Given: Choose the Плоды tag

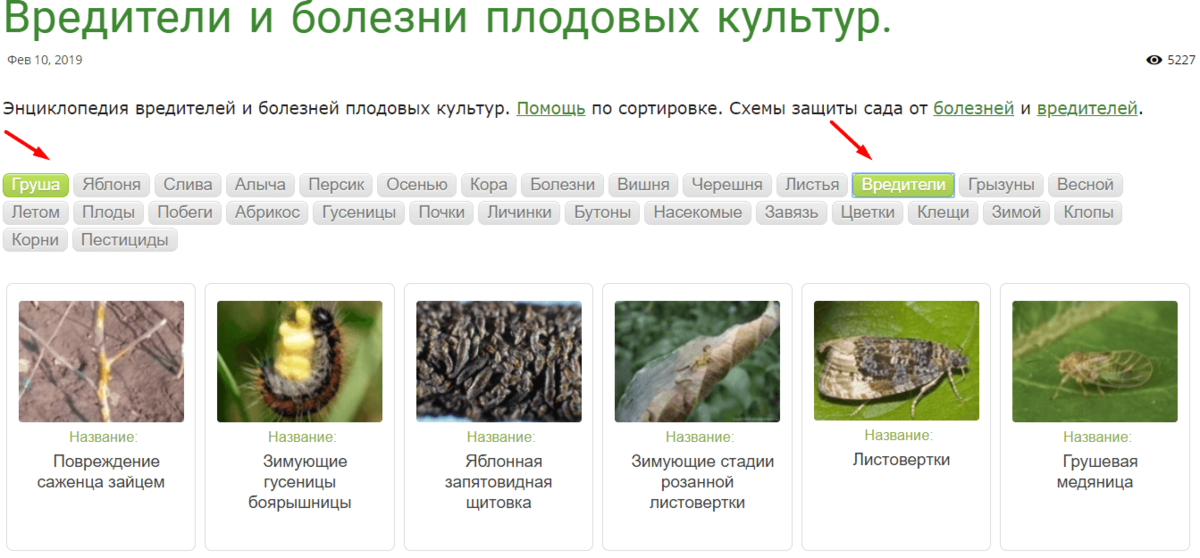Looking at the screenshot, I should coord(109,212).
